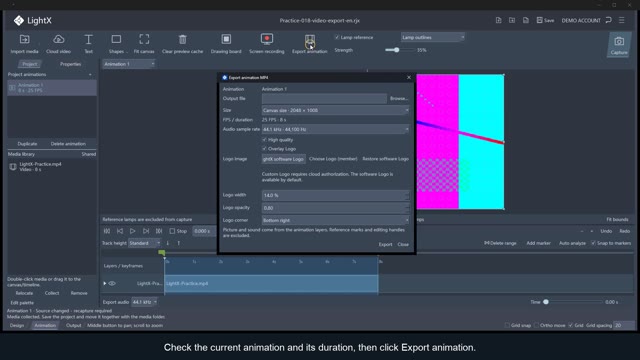
Task: Toggle Lamp reference checkbox
Action: click(337, 37)
